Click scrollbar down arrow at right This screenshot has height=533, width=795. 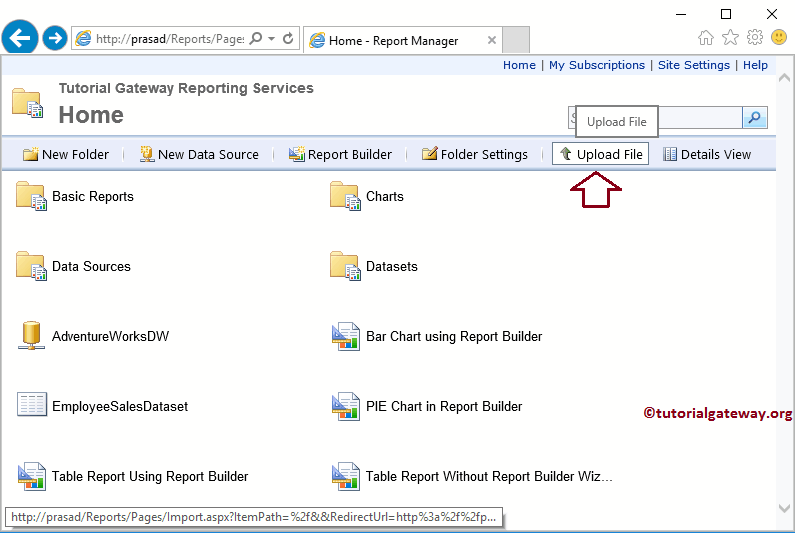(x=784, y=508)
